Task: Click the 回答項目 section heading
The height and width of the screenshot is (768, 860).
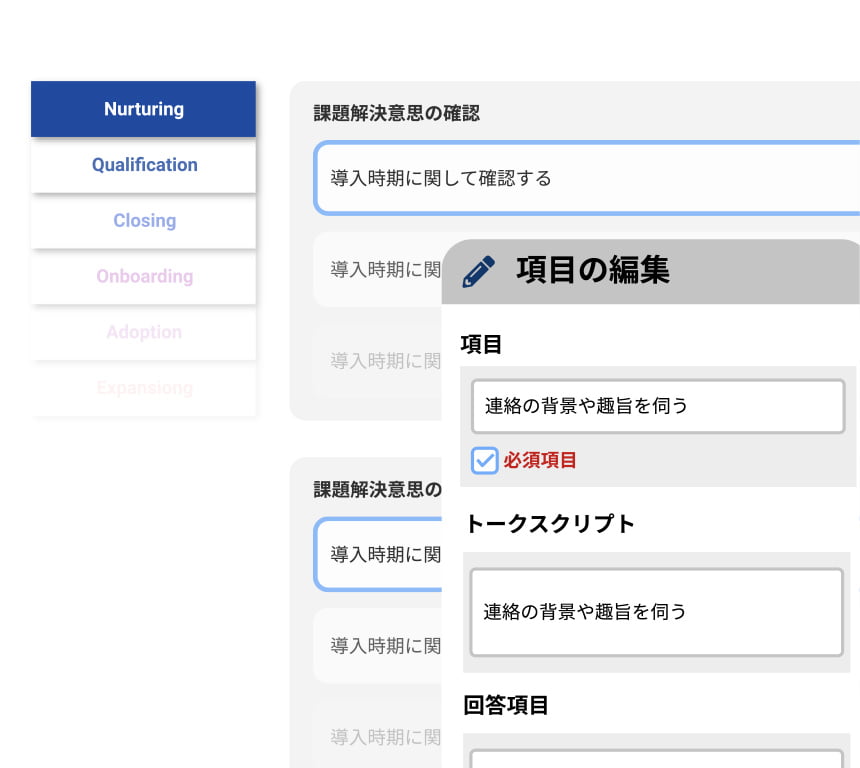Action: click(506, 705)
